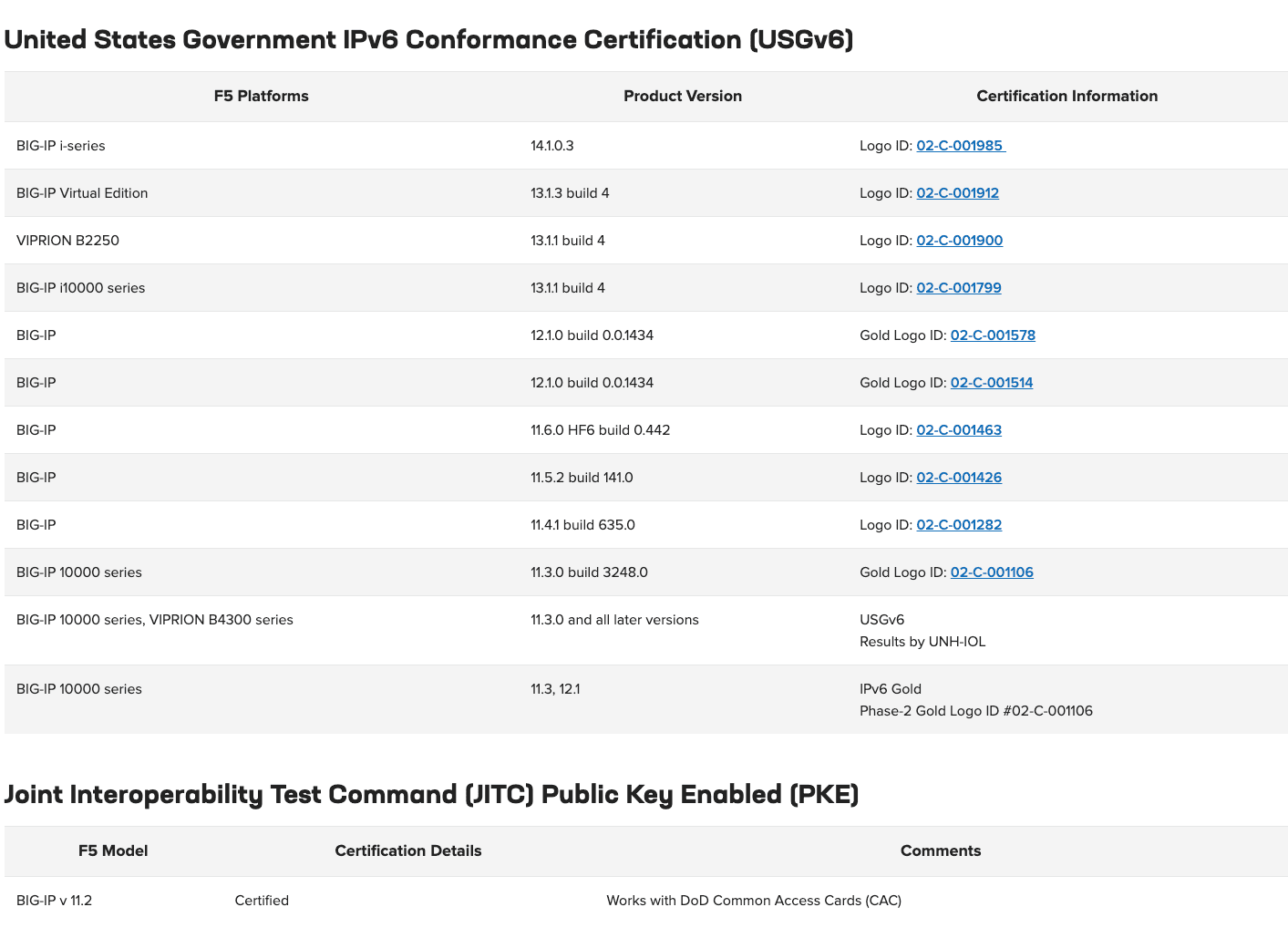
Task: Click the Comments column header
Action: [x=941, y=850]
